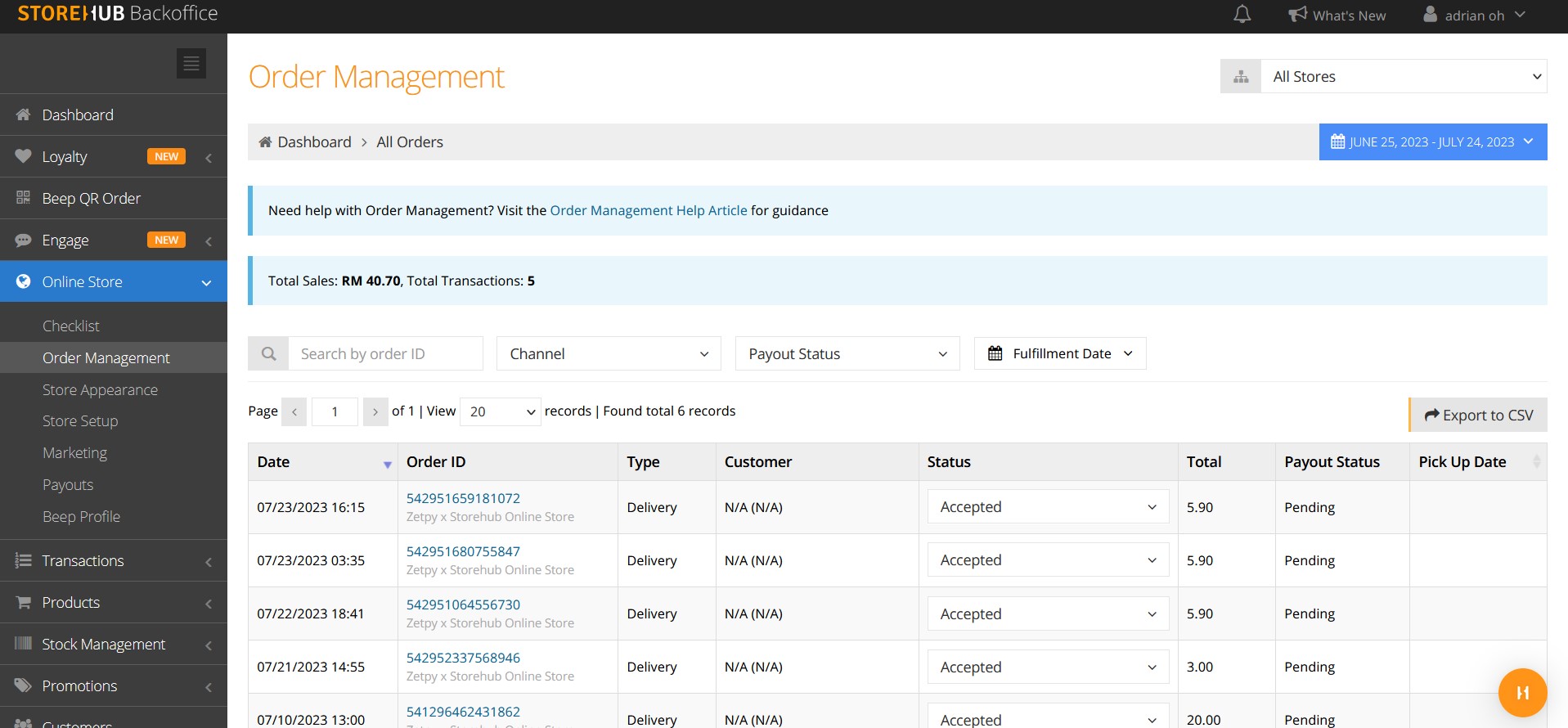Open Store Appearance in sidebar
The height and width of the screenshot is (728, 1568).
[100, 390]
